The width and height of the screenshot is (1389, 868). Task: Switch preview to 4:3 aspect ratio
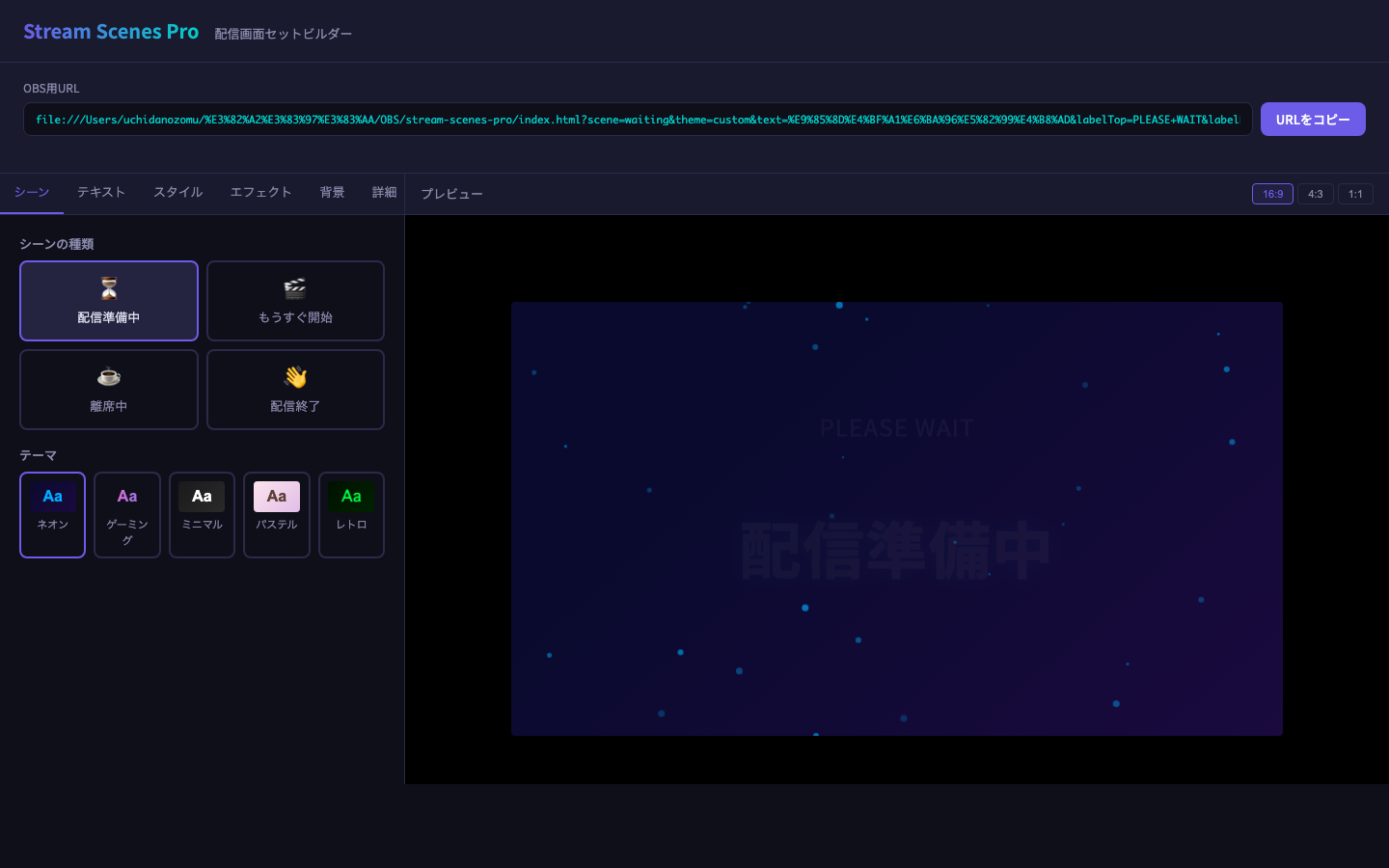pos(1316,194)
